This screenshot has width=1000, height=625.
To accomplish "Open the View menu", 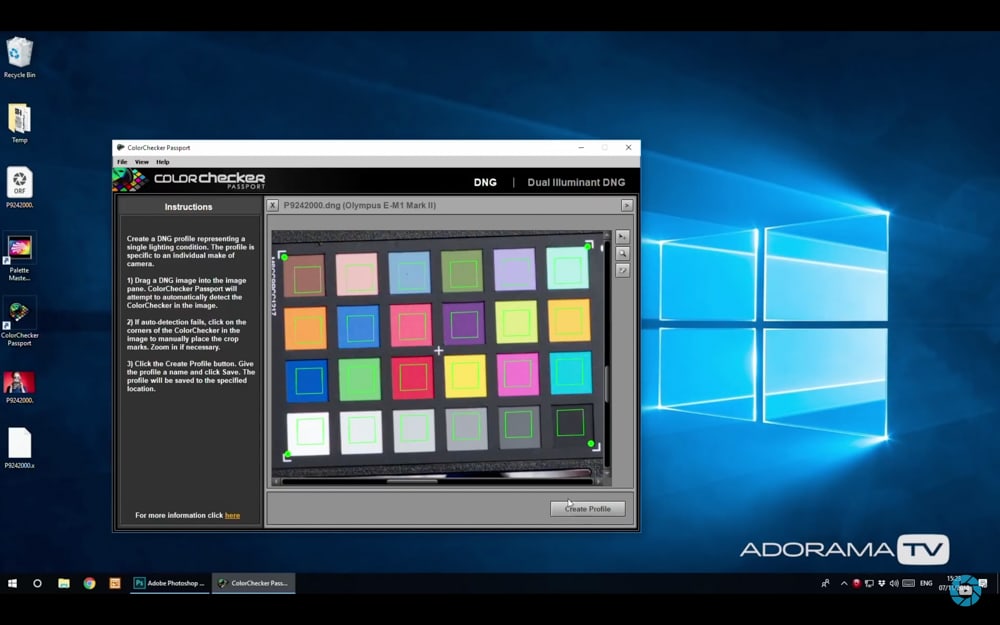I will point(142,162).
